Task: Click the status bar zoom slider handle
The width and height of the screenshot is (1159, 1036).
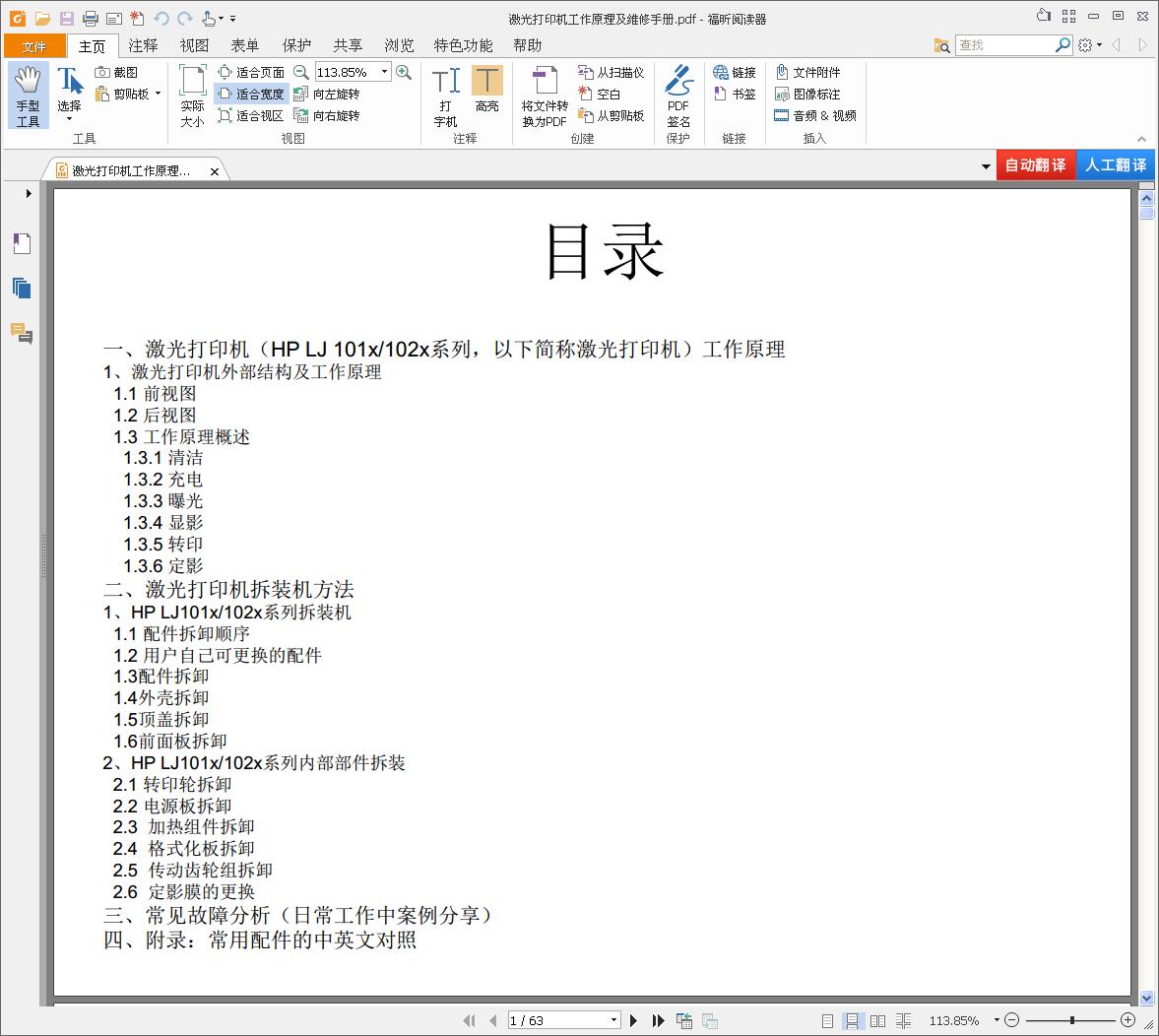Action: tap(1071, 1020)
